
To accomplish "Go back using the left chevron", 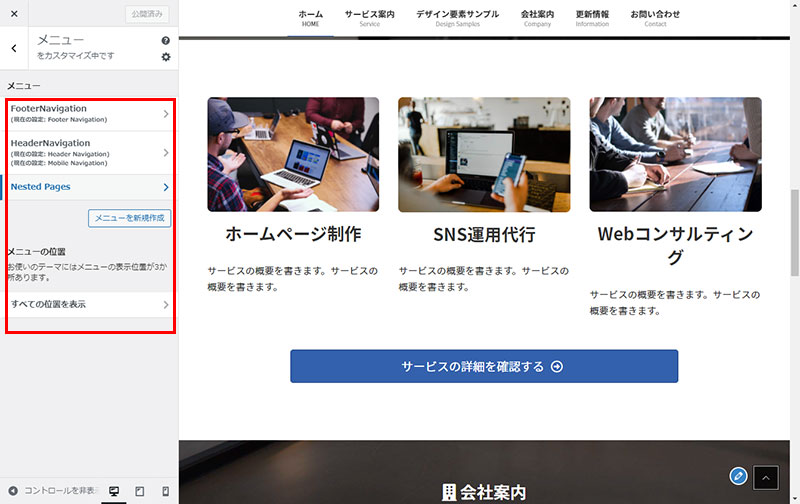I will [x=14, y=48].
